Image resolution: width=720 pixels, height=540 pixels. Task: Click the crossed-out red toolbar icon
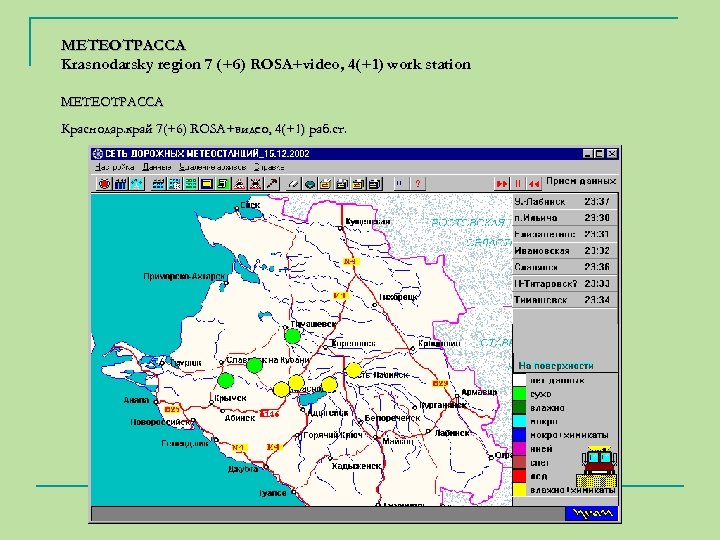[255, 184]
